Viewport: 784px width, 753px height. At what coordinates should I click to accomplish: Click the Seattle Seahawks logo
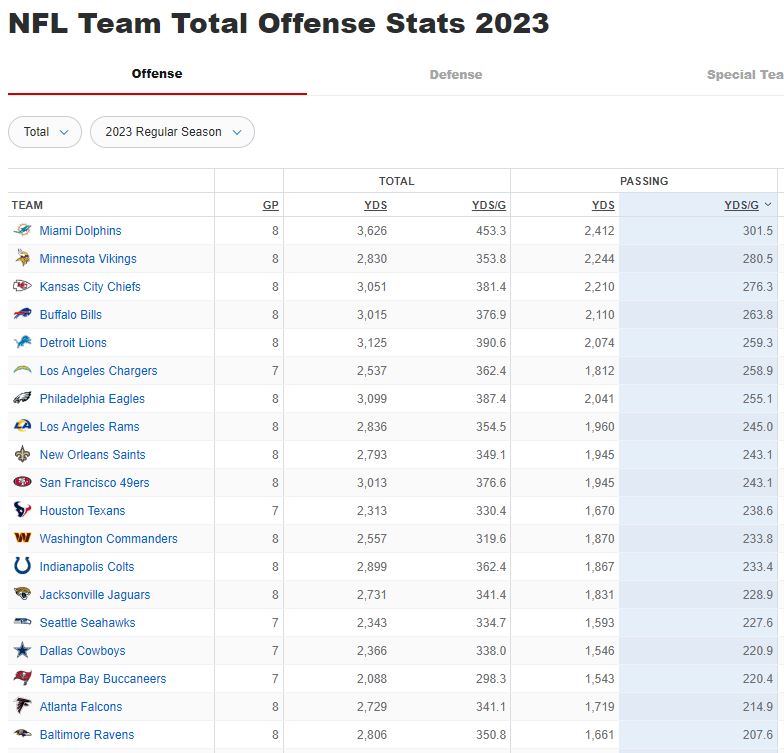pos(22,622)
